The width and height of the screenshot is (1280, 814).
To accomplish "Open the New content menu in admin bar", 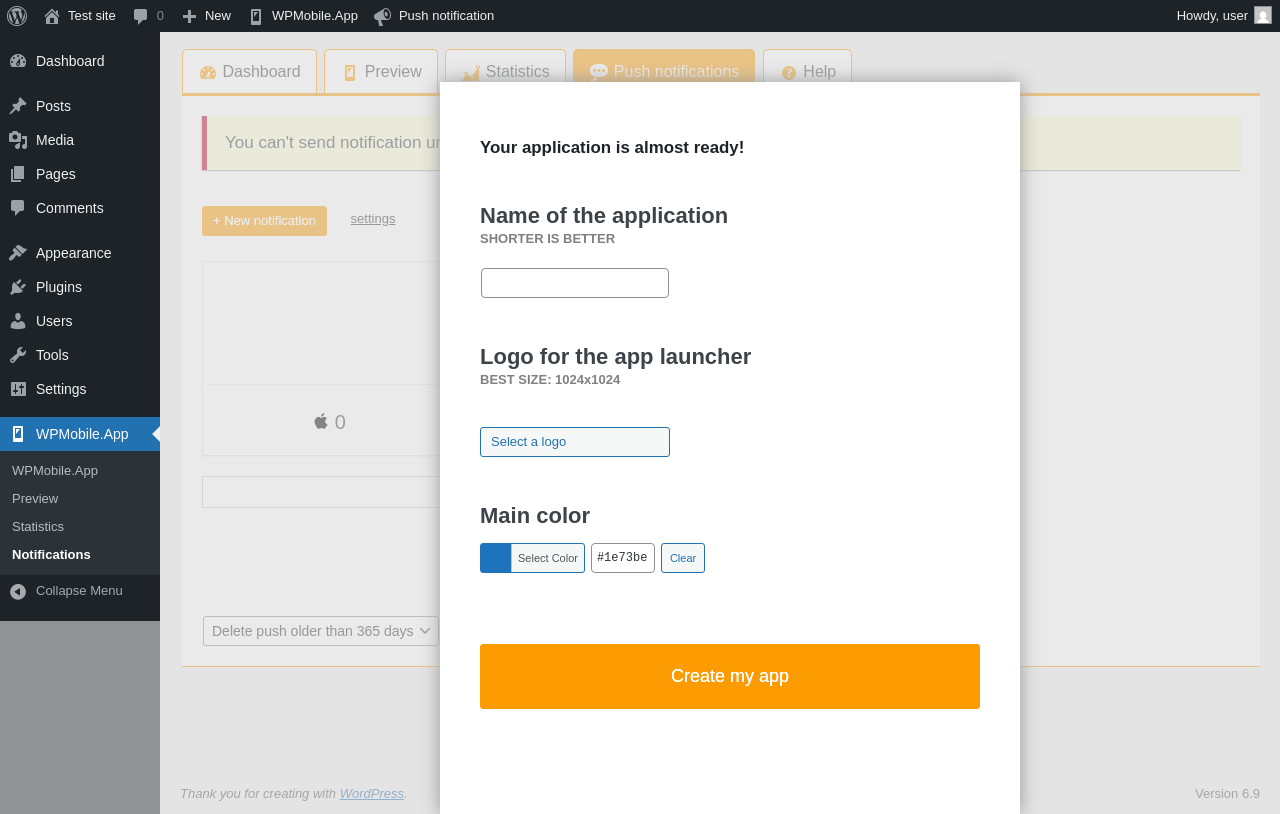I will click(207, 16).
